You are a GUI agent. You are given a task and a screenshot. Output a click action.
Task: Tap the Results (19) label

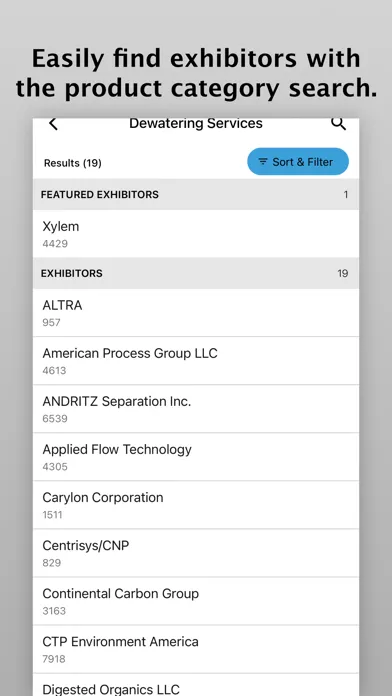pyautogui.click(x=73, y=163)
